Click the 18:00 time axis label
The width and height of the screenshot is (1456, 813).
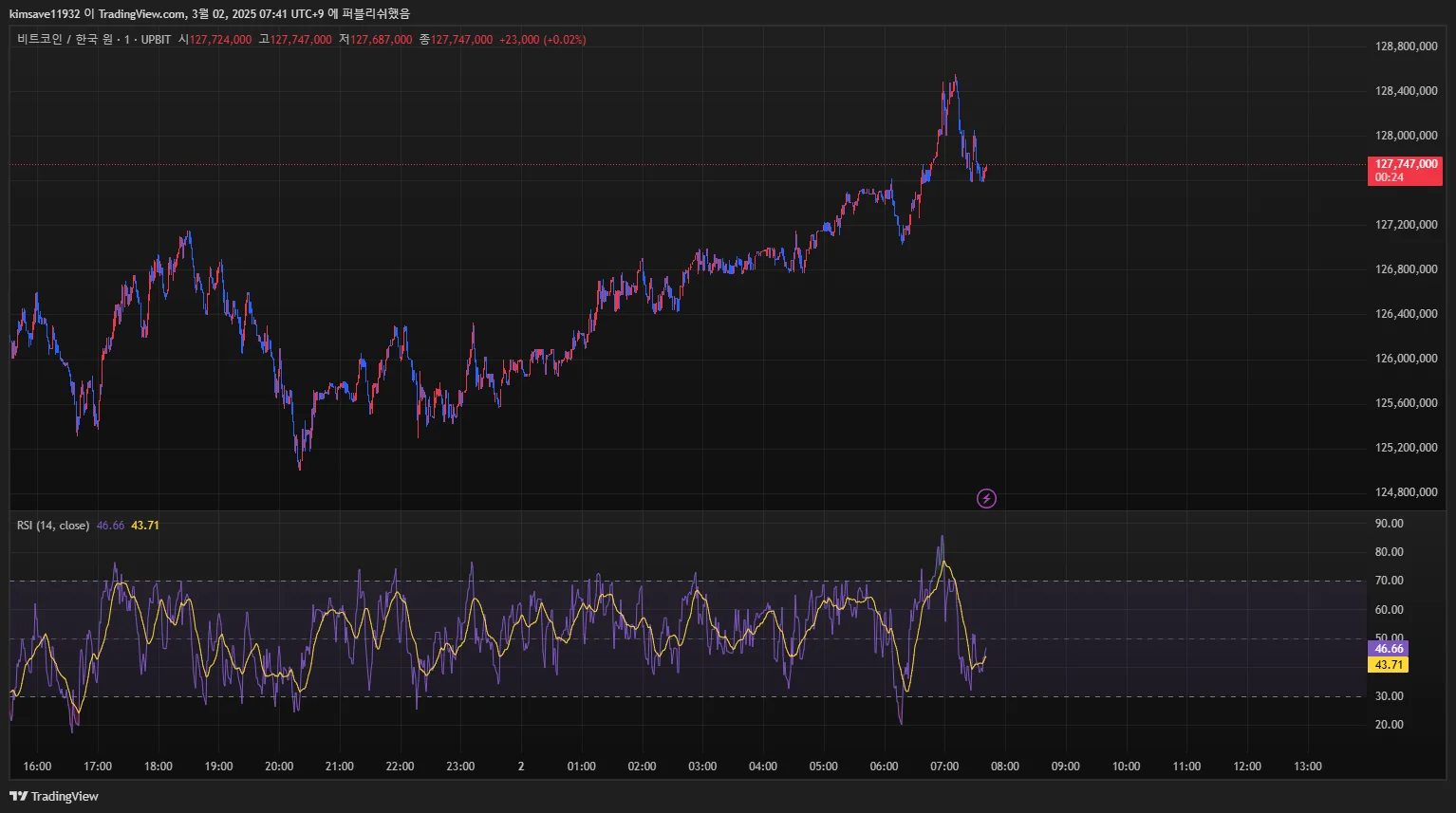pos(159,767)
